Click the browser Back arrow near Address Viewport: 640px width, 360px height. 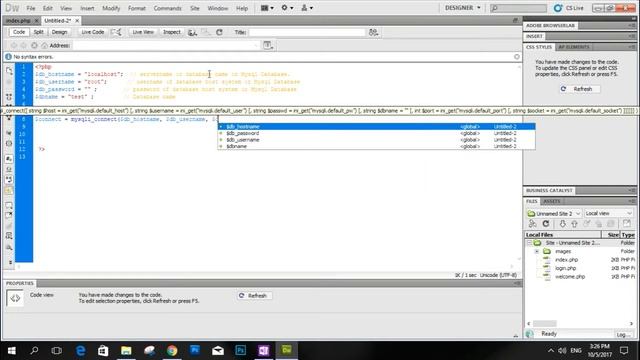[x=14, y=45]
